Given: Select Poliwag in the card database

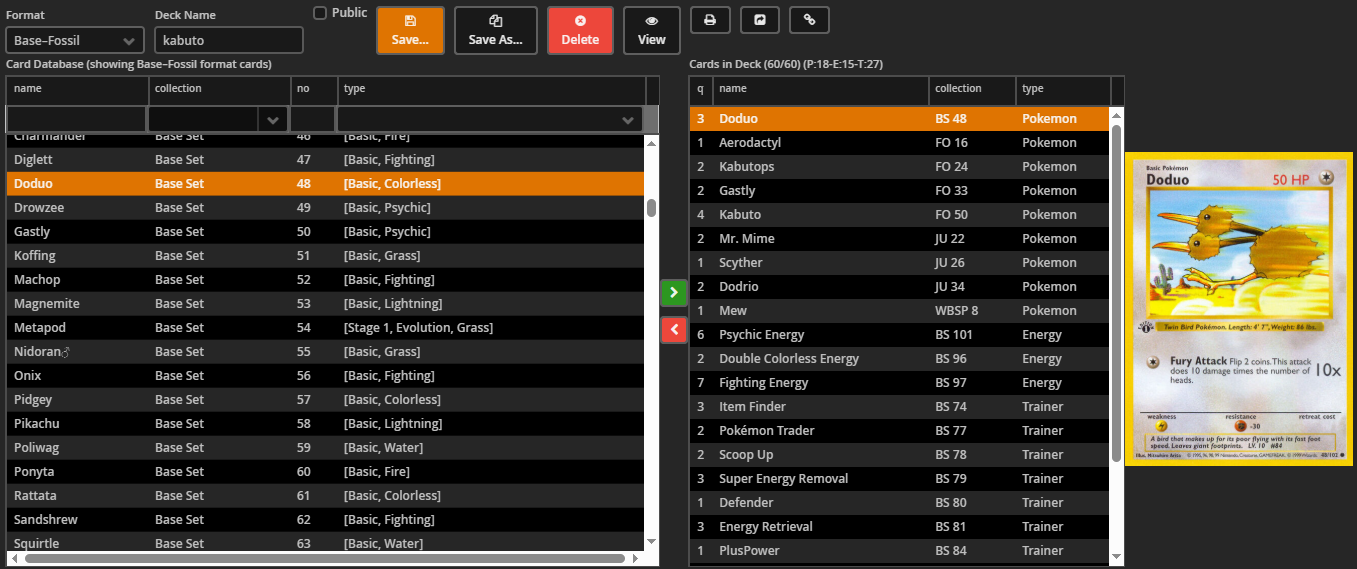Looking at the screenshot, I should 326,448.
